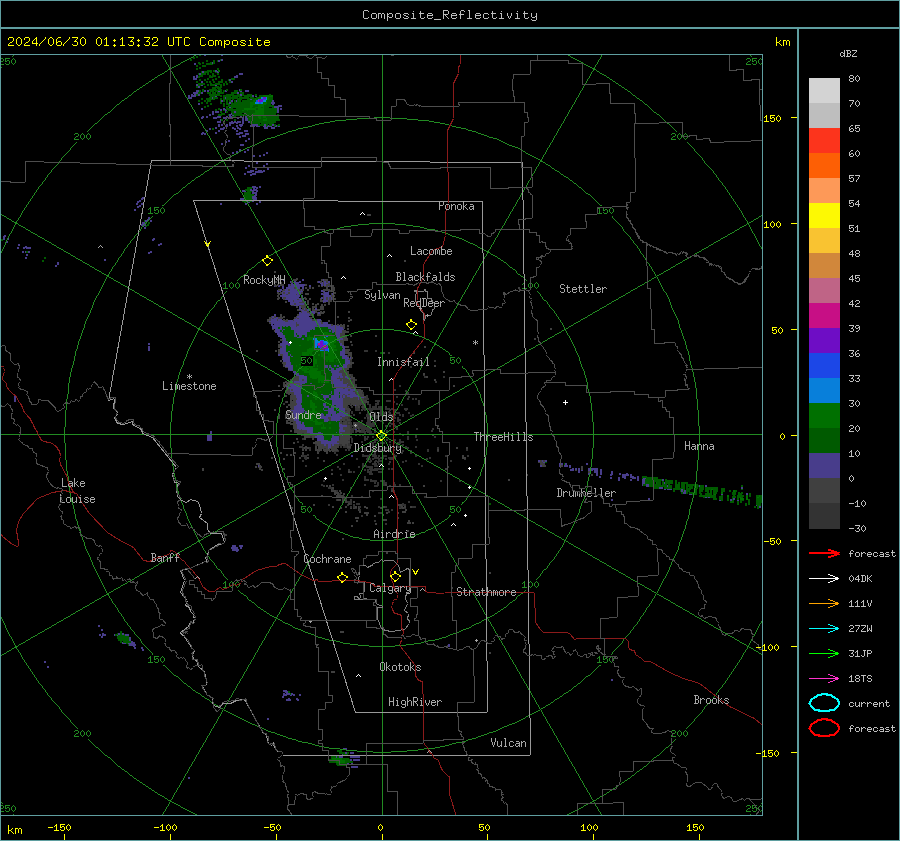Pick the cyan 27ZW arrow legend icon
Viewport: 900px width, 841px height.
click(x=824, y=629)
